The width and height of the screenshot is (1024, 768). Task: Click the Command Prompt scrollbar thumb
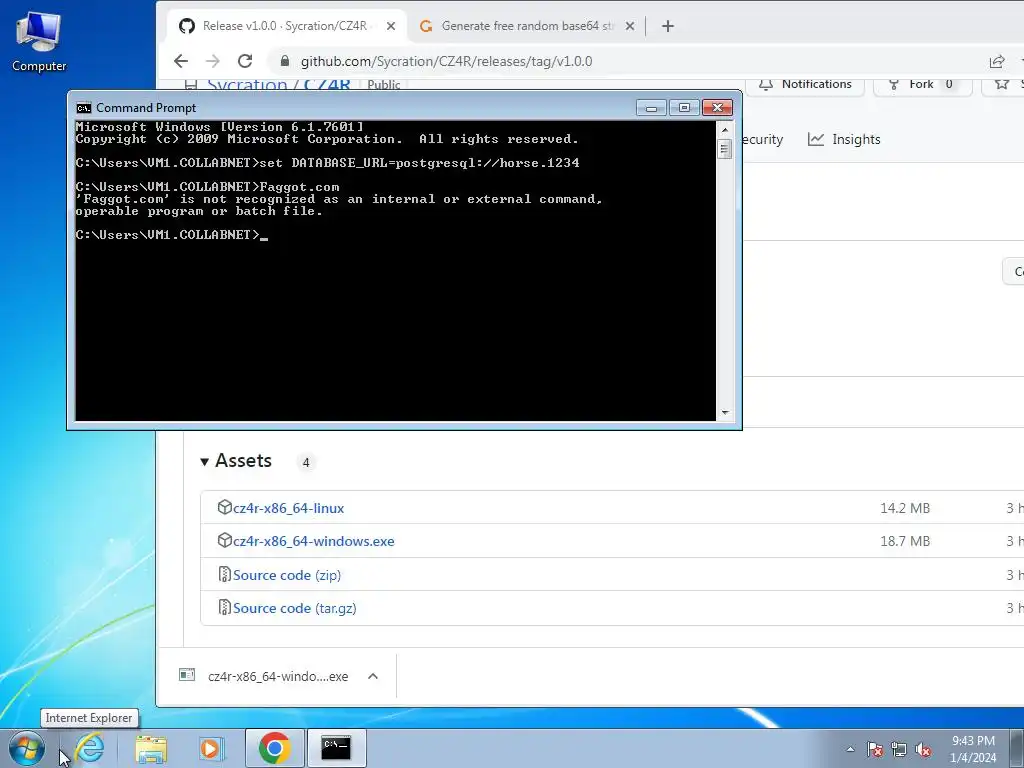[724, 150]
